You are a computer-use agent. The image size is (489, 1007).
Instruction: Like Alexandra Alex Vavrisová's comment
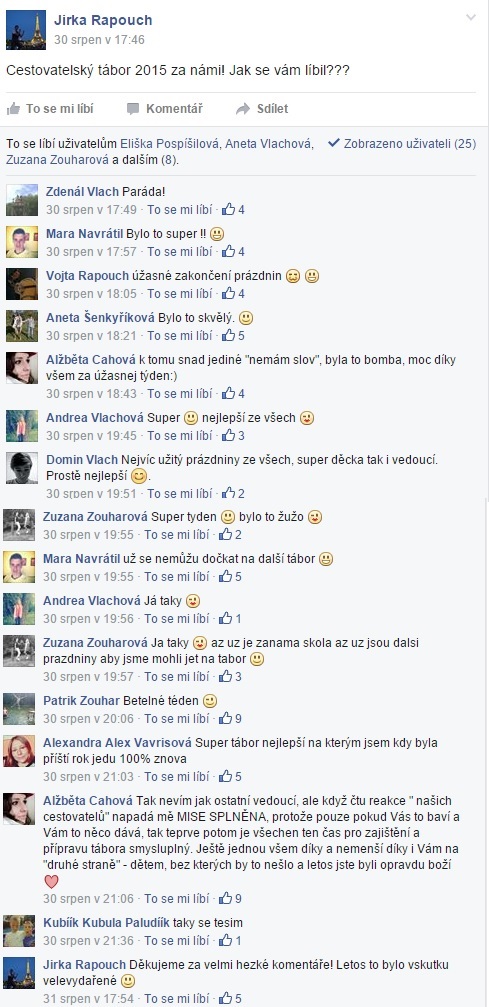[177, 777]
